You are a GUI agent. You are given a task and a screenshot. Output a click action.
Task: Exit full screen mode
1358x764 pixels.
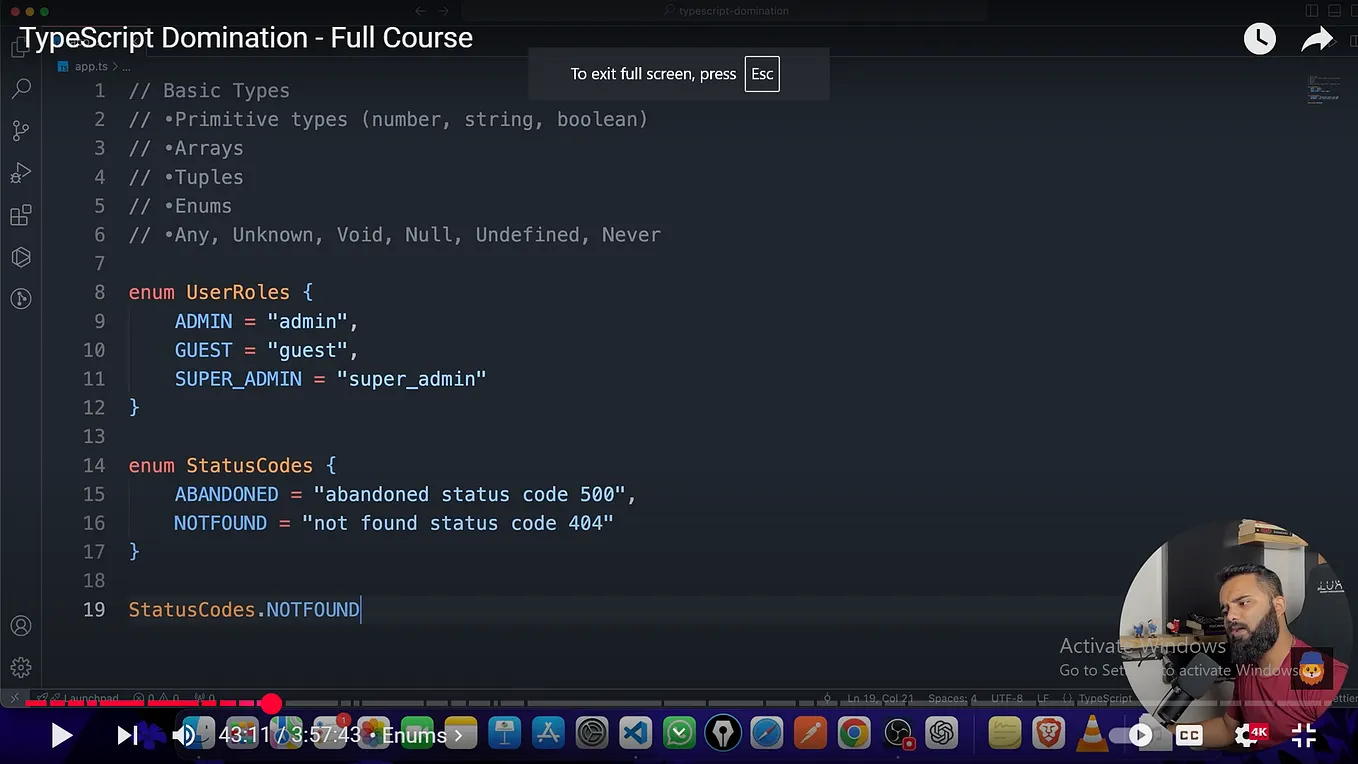(1304, 735)
